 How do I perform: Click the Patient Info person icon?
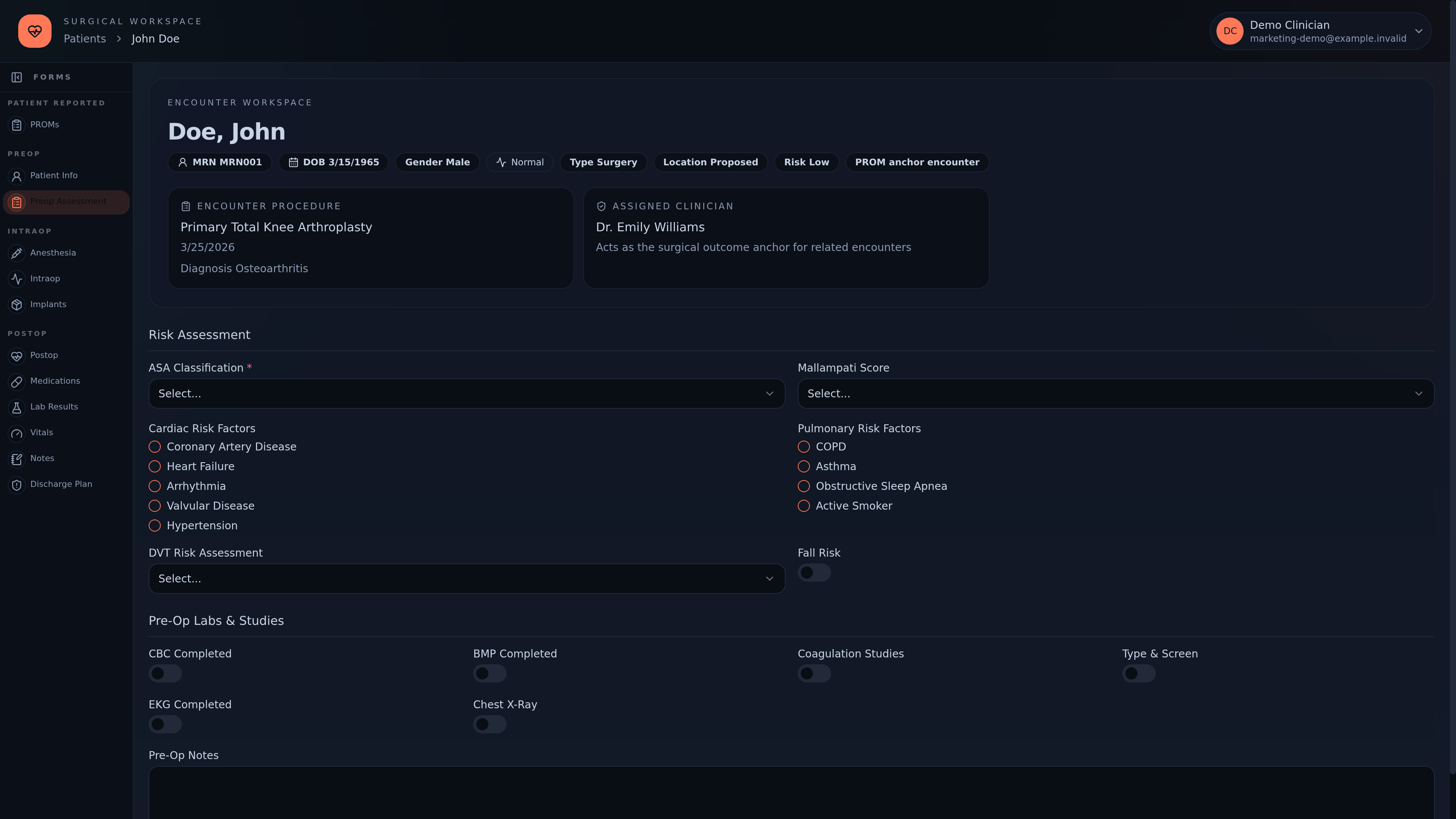[x=17, y=176]
